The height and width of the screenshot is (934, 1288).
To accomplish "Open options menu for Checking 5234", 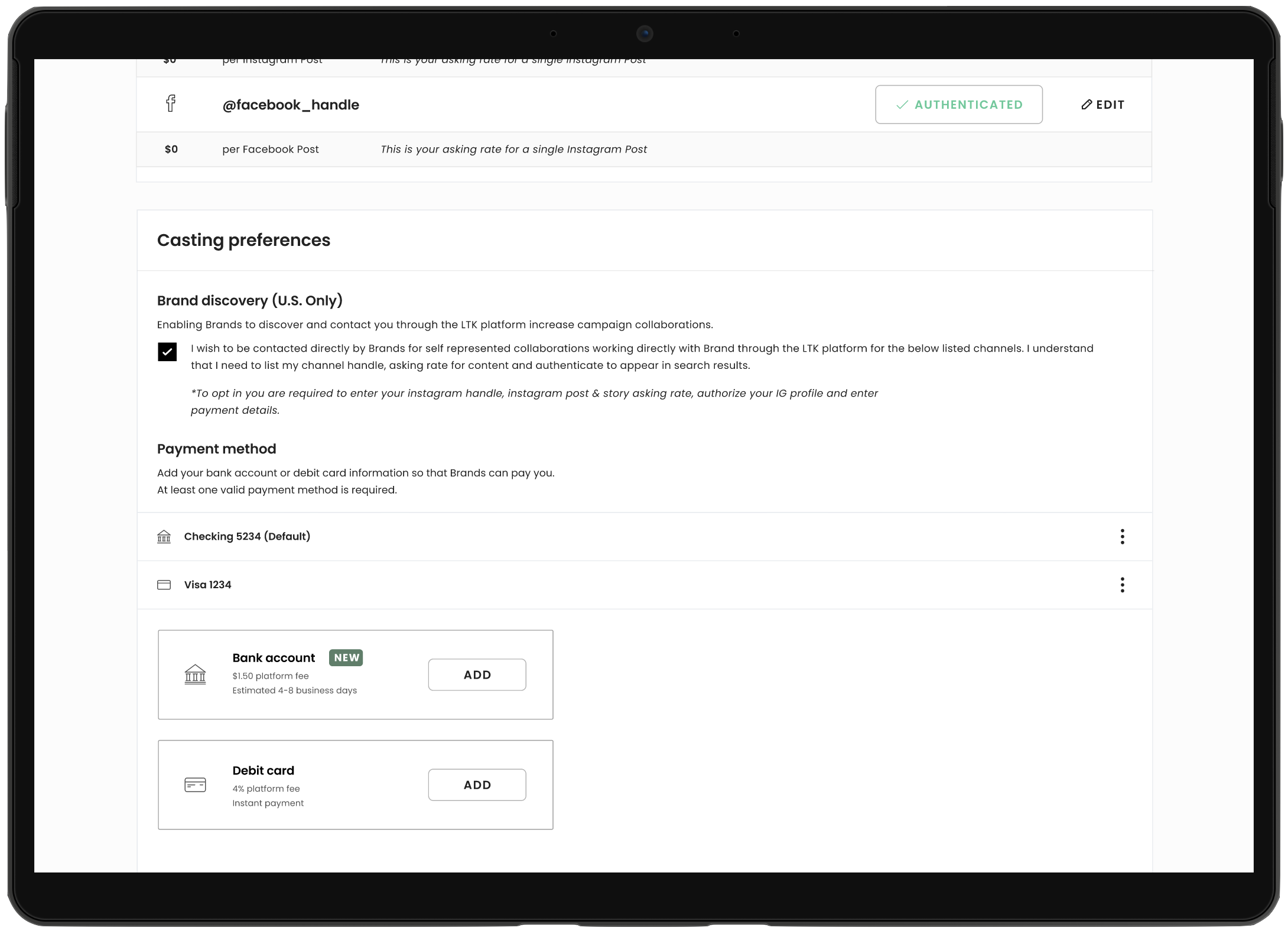I will pyautogui.click(x=1122, y=536).
